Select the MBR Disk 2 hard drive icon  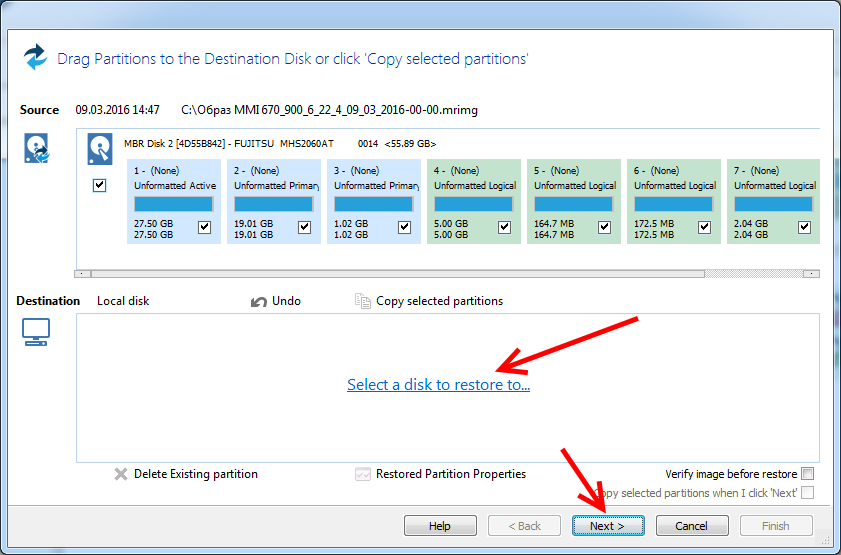click(100, 150)
